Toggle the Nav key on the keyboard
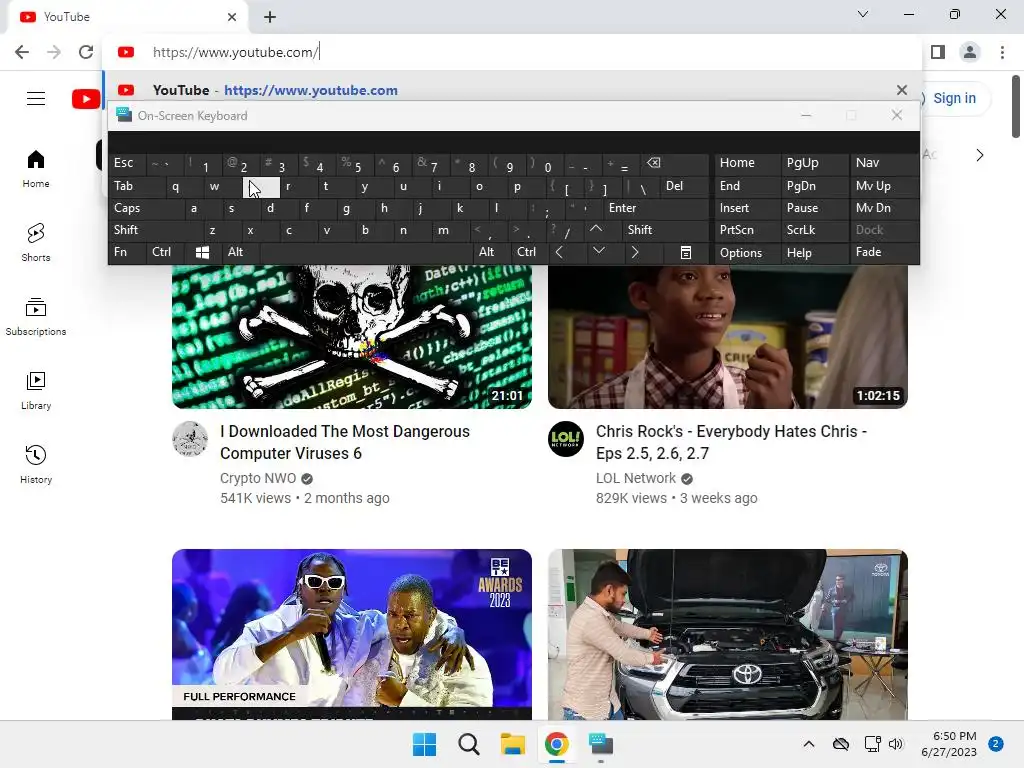 tap(884, 163)
